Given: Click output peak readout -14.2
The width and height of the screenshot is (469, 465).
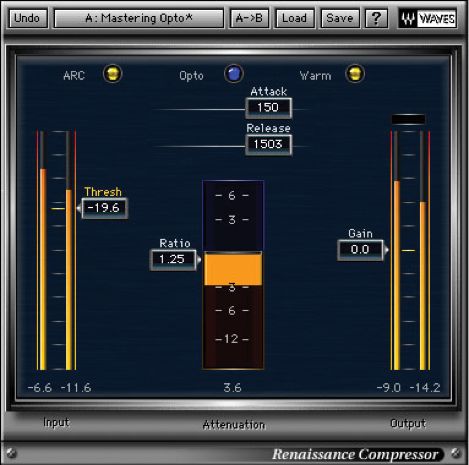Looking at the screenshot, I should [x=425, y=388].
